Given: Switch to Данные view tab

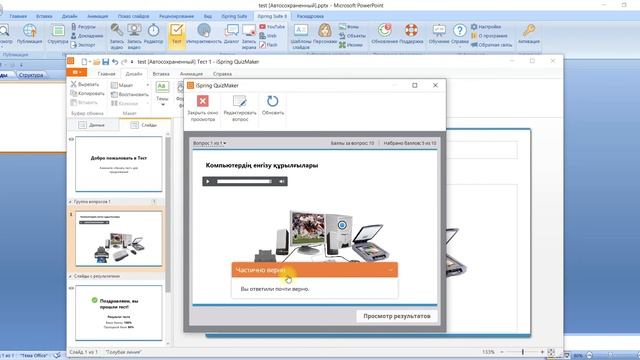Looking at the screenshot, I should [92, 125].
